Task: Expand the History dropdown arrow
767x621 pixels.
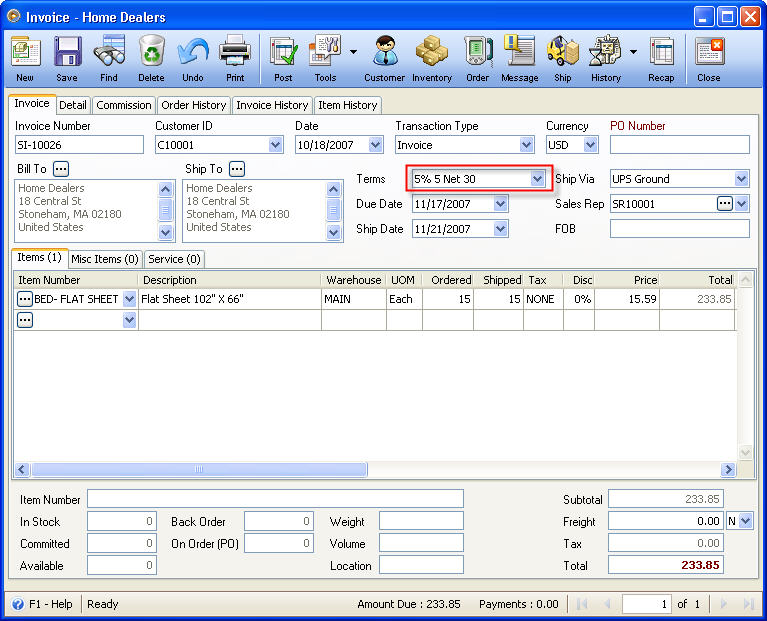Action: pyautogui.click(x=633, y=52)
